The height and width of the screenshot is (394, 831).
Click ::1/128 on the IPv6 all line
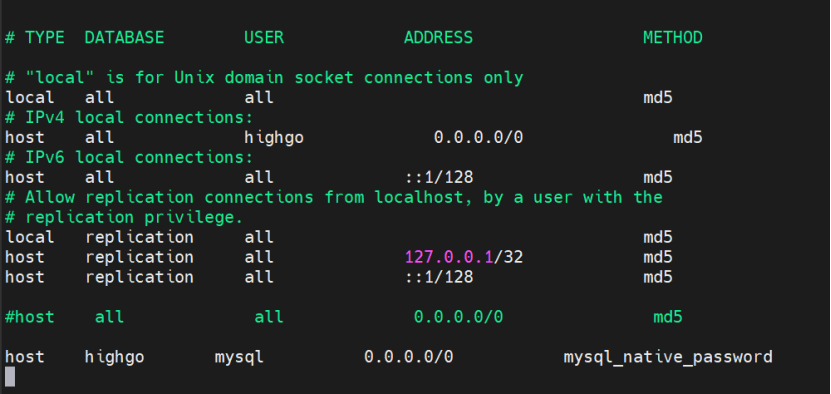[x=438, y=177]
